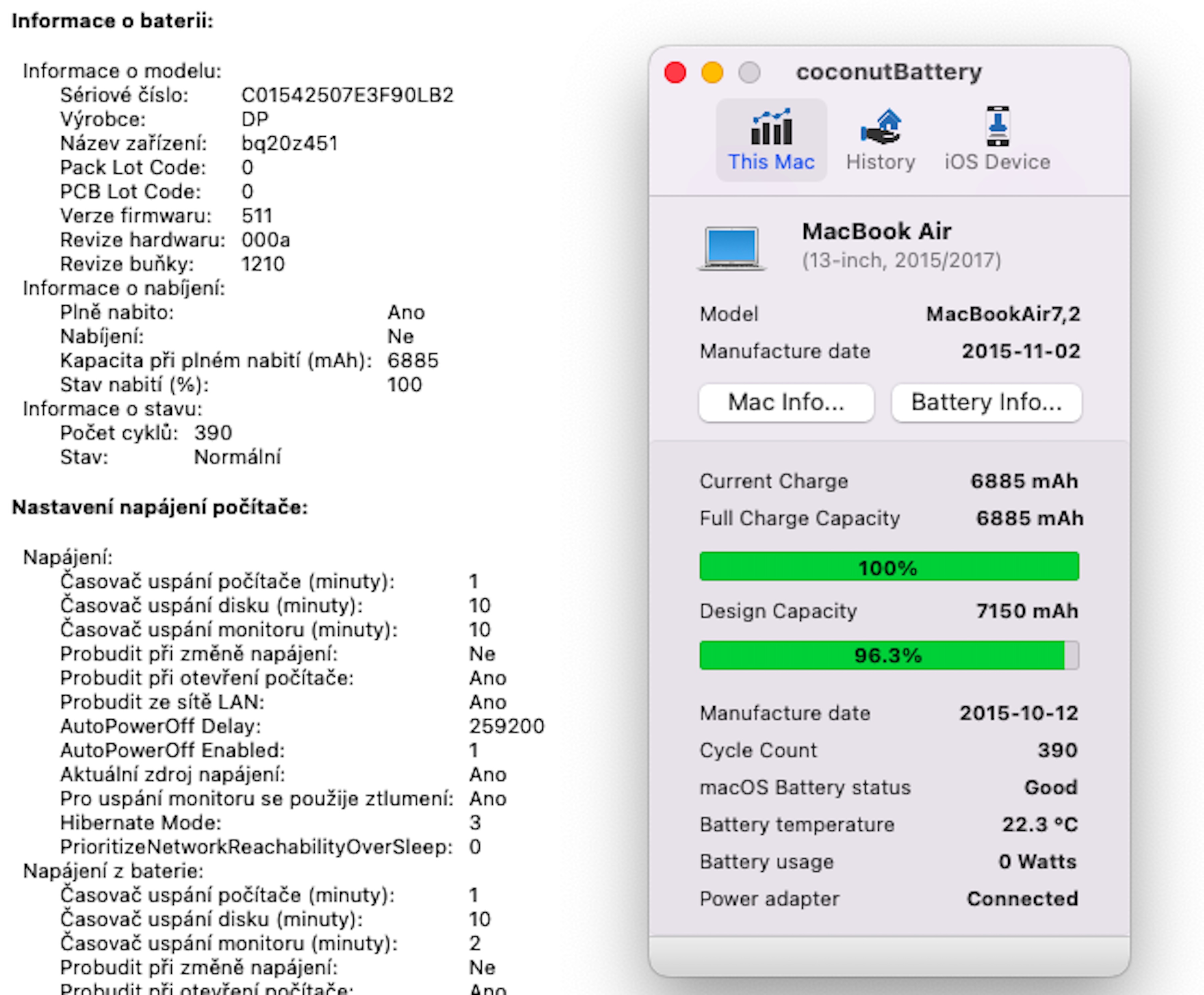Click the This Mac chart icon
1204x995 pixels.
click(x=771, y=127)
